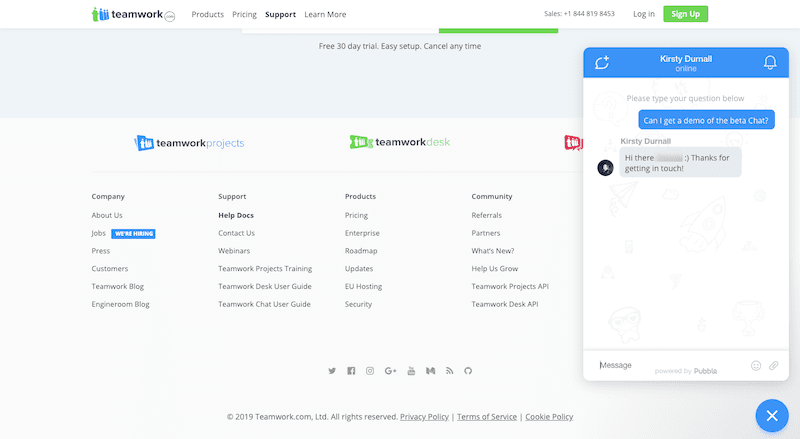
Task: Click the Google Plus icon
Action: pos(390,371)
